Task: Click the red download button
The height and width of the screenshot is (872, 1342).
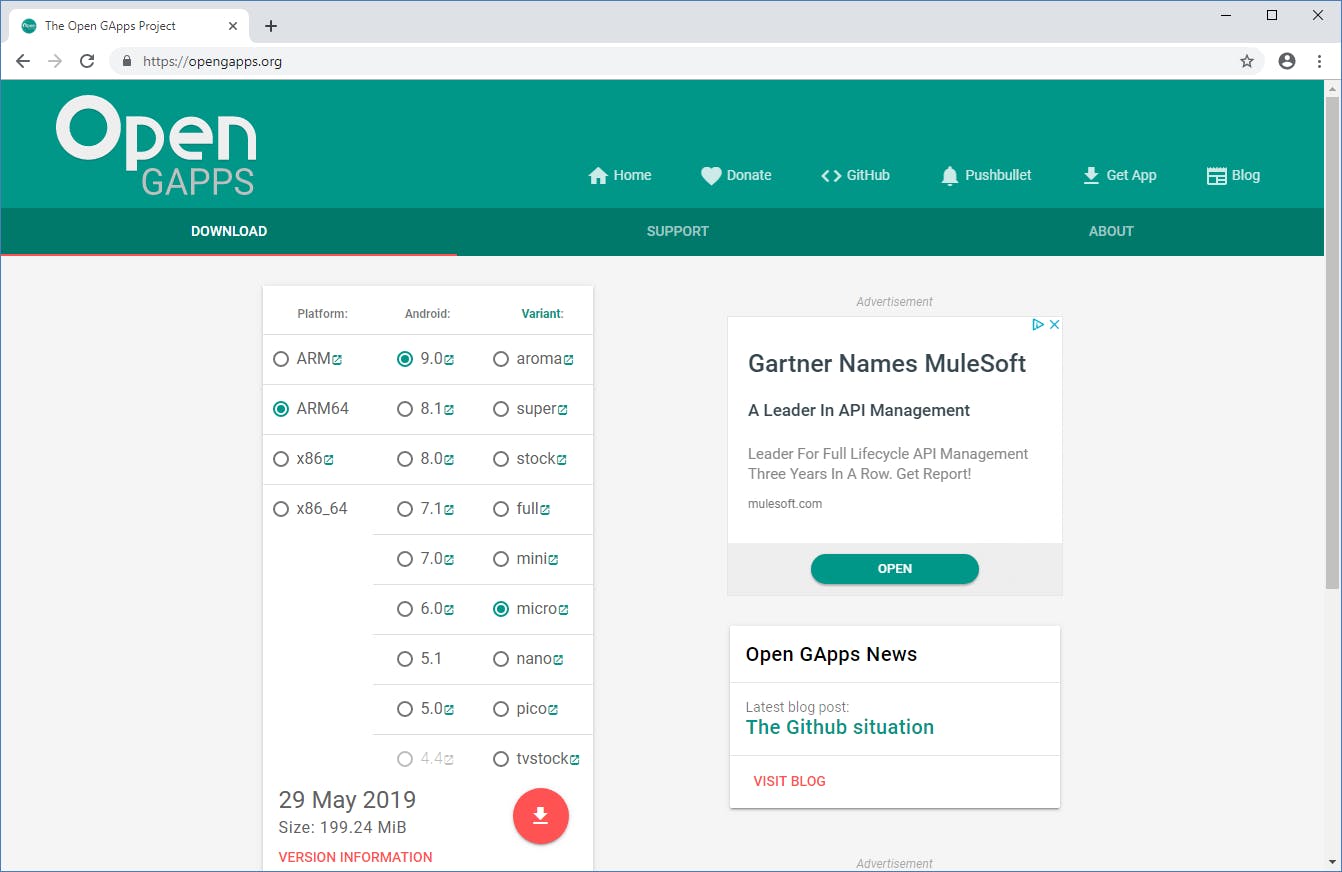Action: [x=541, y=816]
